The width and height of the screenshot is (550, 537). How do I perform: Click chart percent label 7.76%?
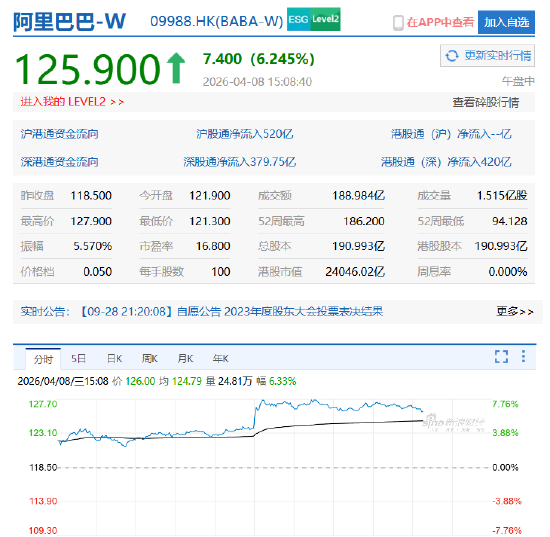pos(505,404)
